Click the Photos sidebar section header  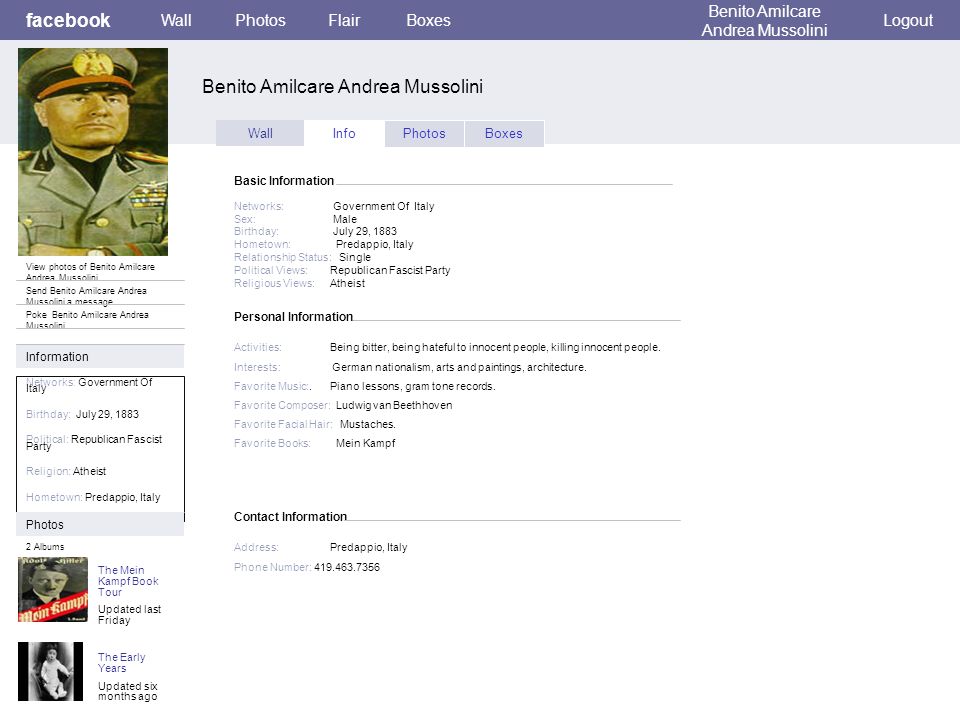[100, 525]
